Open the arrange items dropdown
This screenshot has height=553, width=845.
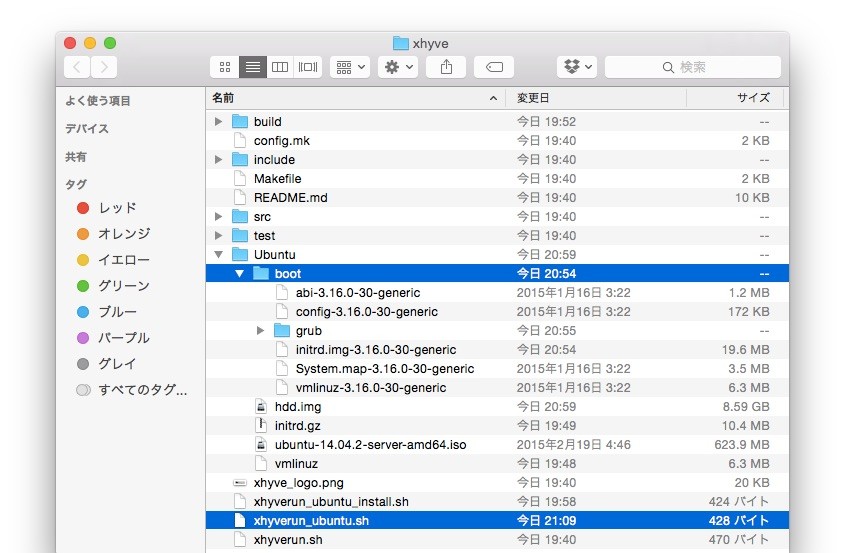(350, 67)
